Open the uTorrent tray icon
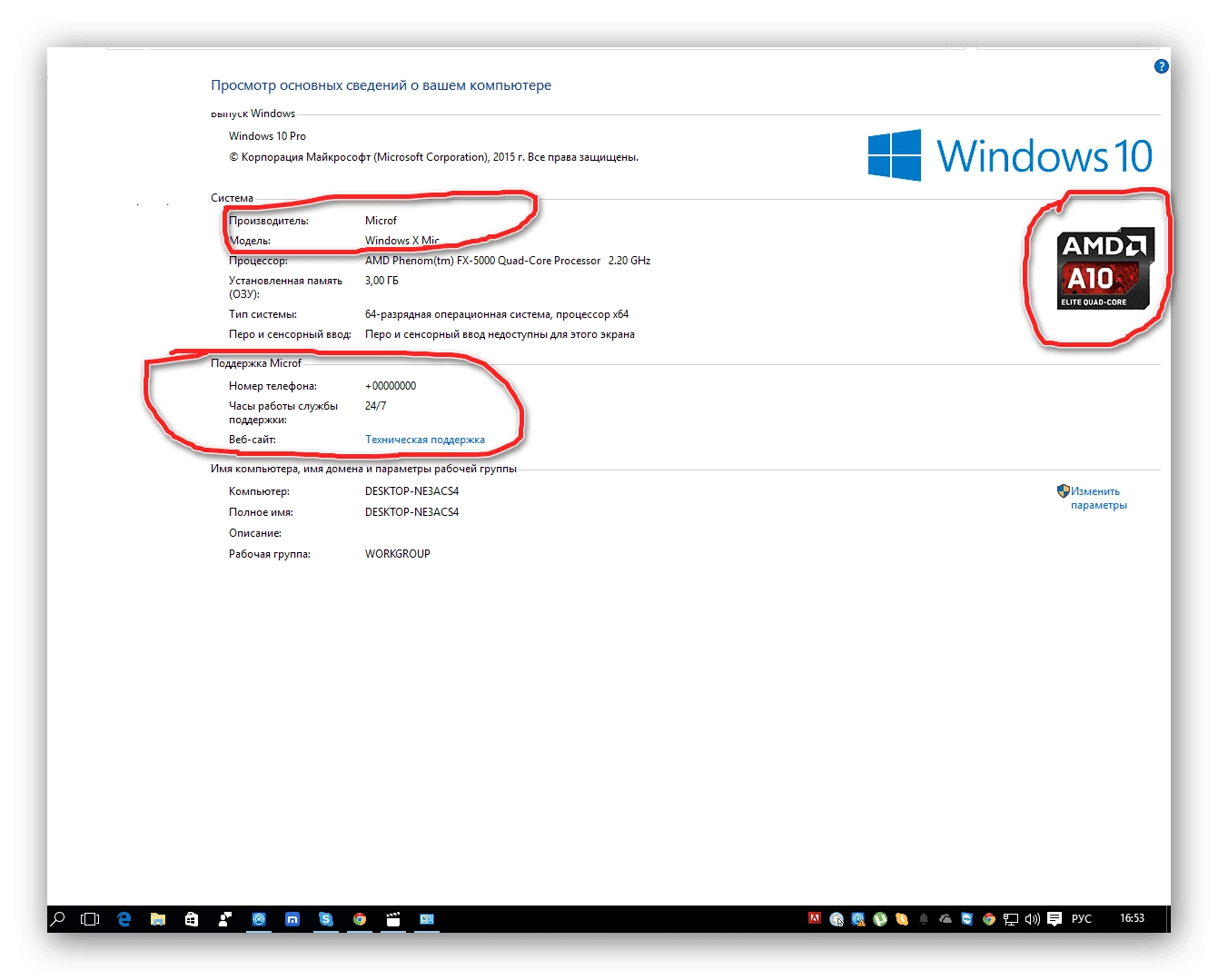 coord(880,919)
